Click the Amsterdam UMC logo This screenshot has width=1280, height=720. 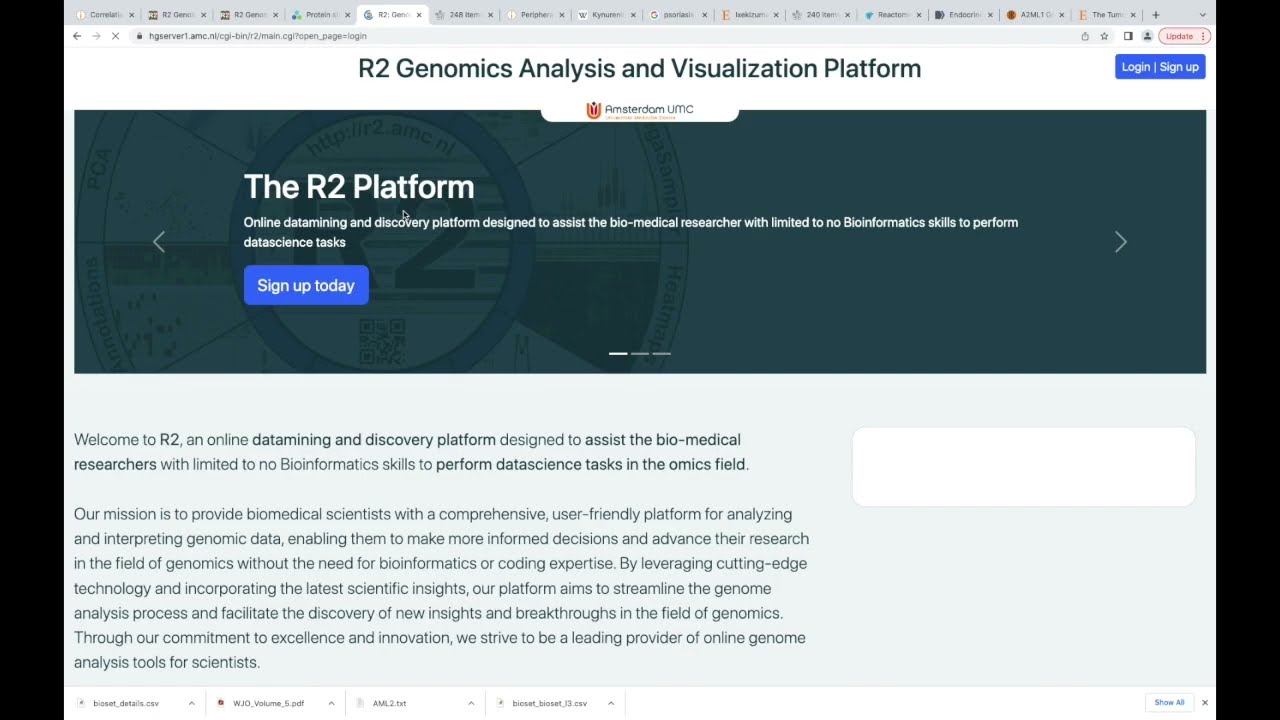pyautogui.click(x=640, y=110)
